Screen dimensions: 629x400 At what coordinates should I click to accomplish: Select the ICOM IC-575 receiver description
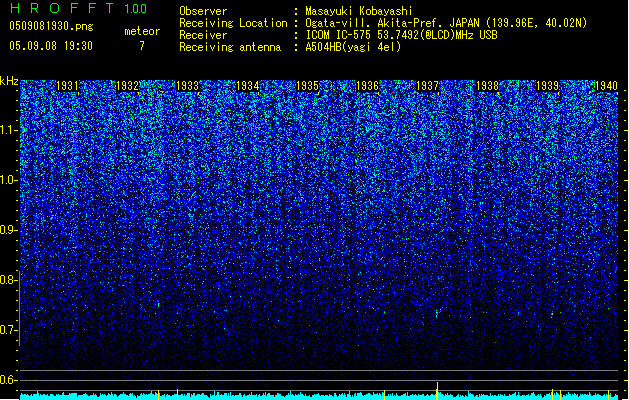coord(401,35)
